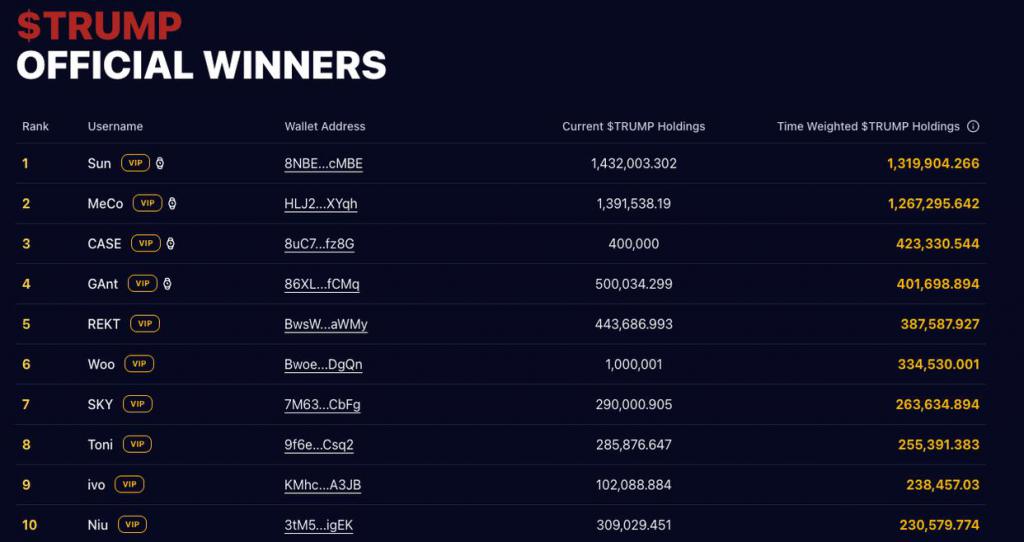The width and height of the screenshot is (1024, 542).
Task: Open wallet address 7M63...CbFg
Action: click(x=322, y=404)
